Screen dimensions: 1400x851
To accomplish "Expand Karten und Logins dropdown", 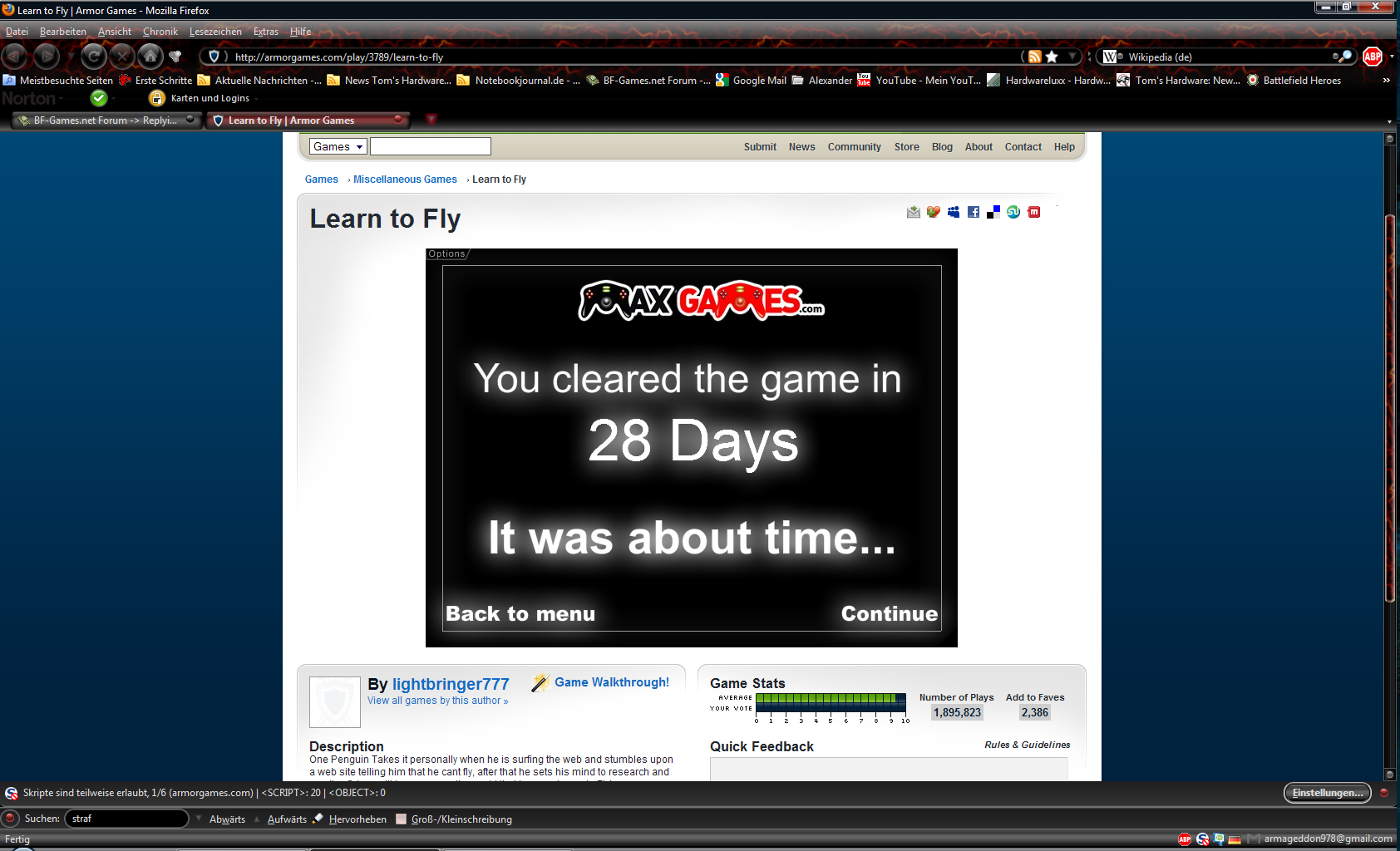I will click(x=257, y=98).
